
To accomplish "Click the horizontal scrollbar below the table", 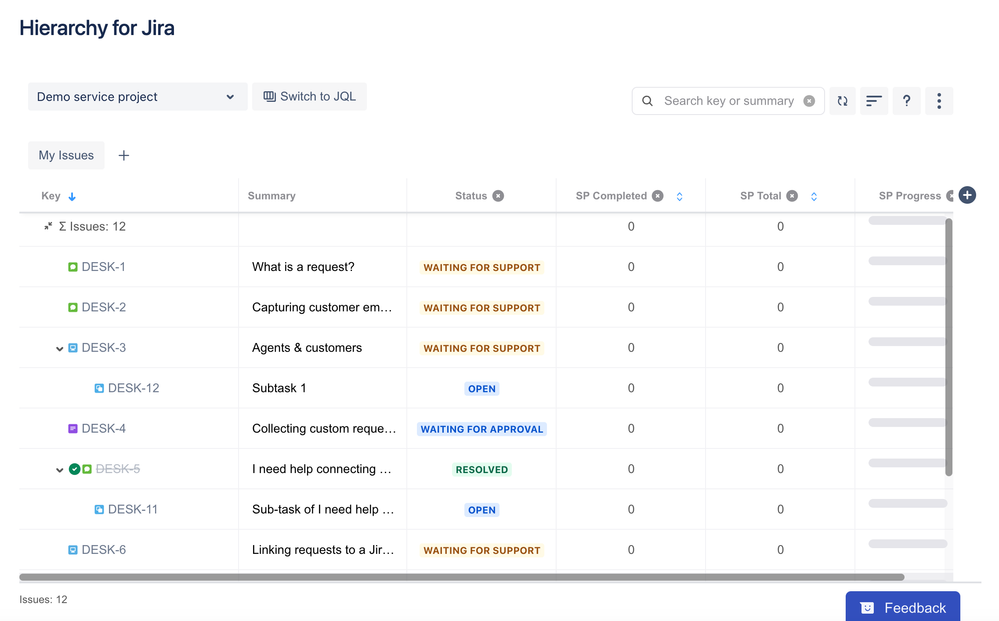I will point(461,577).
